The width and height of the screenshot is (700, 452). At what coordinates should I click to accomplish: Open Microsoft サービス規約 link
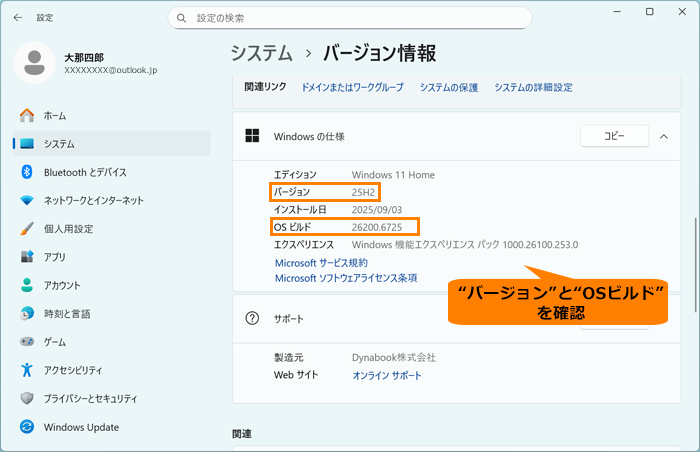click(321, 263)
